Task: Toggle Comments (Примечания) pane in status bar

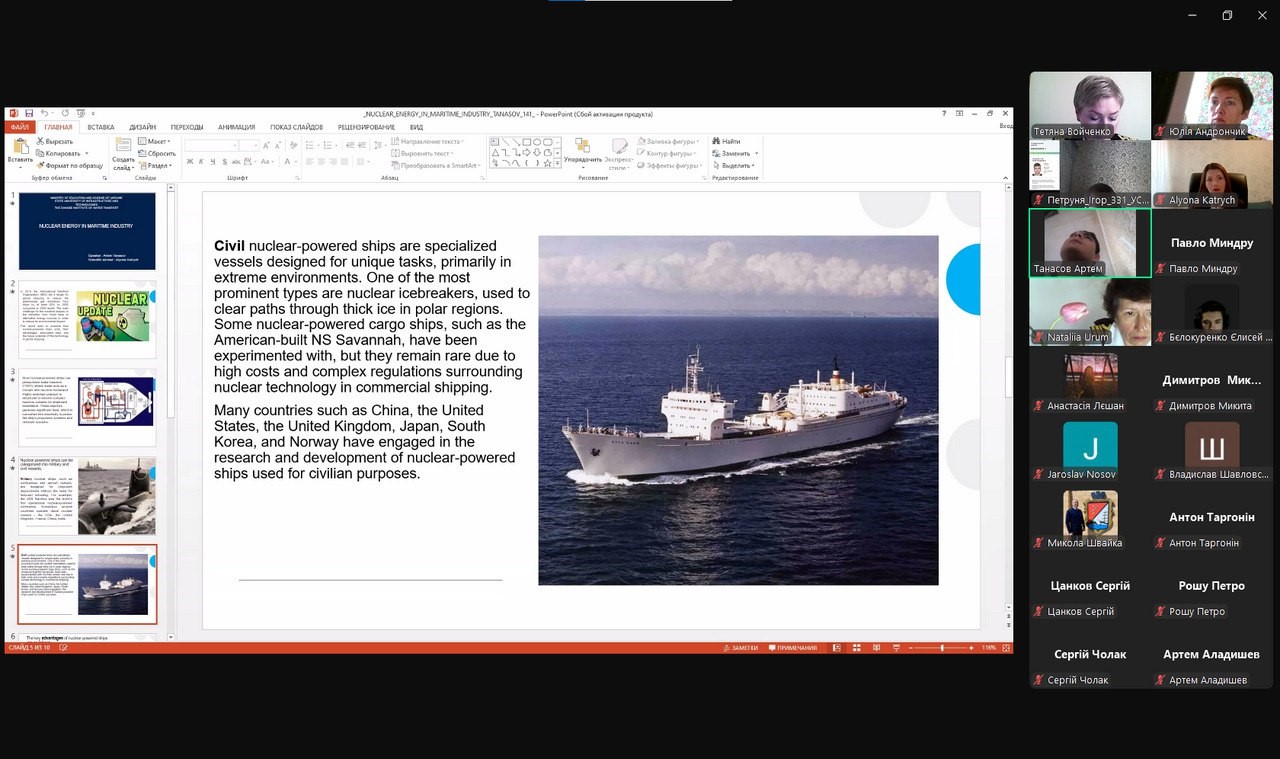Action: click(792, 648)
